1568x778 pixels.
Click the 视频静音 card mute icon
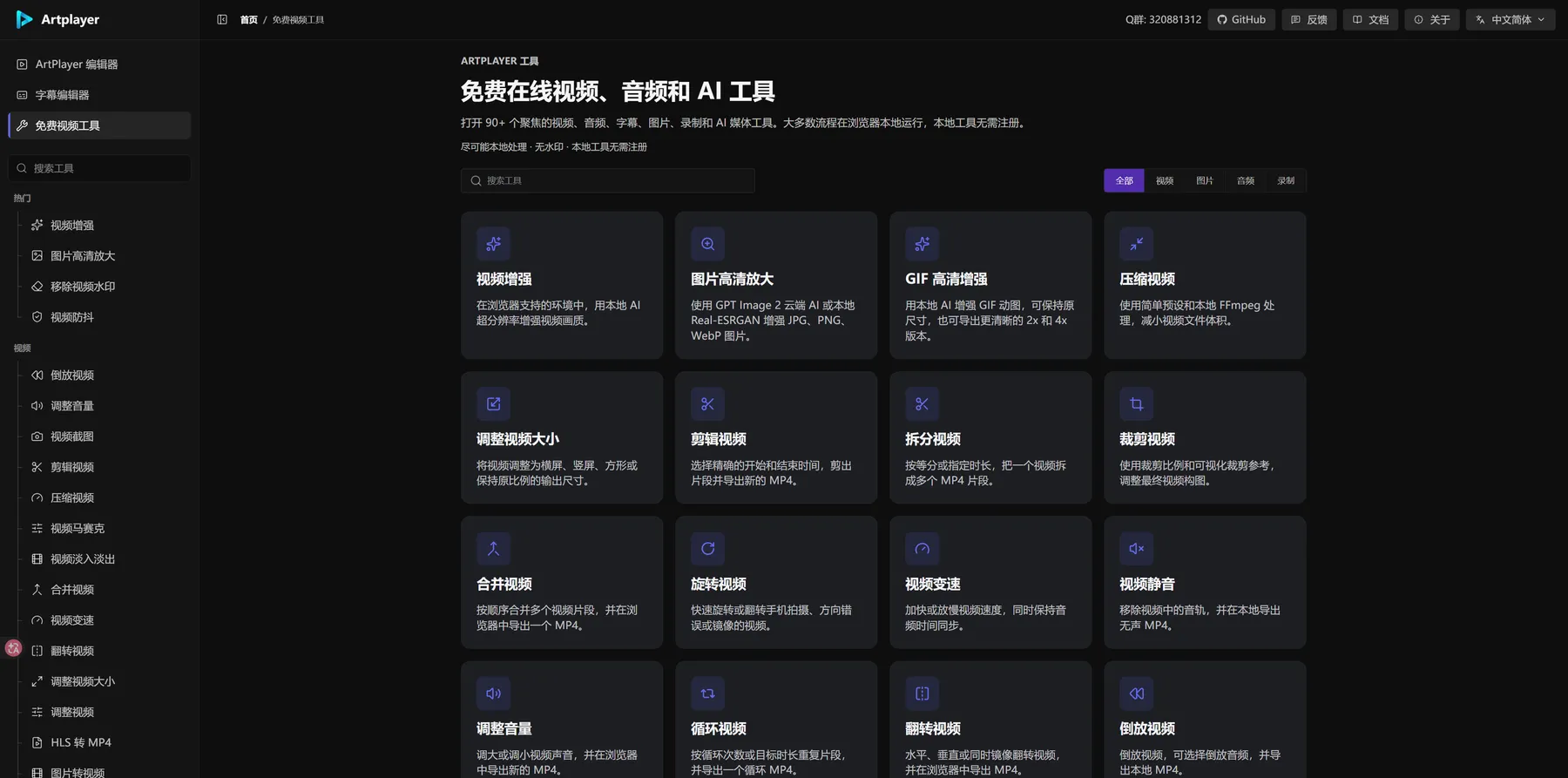[x=1136, y=549]
